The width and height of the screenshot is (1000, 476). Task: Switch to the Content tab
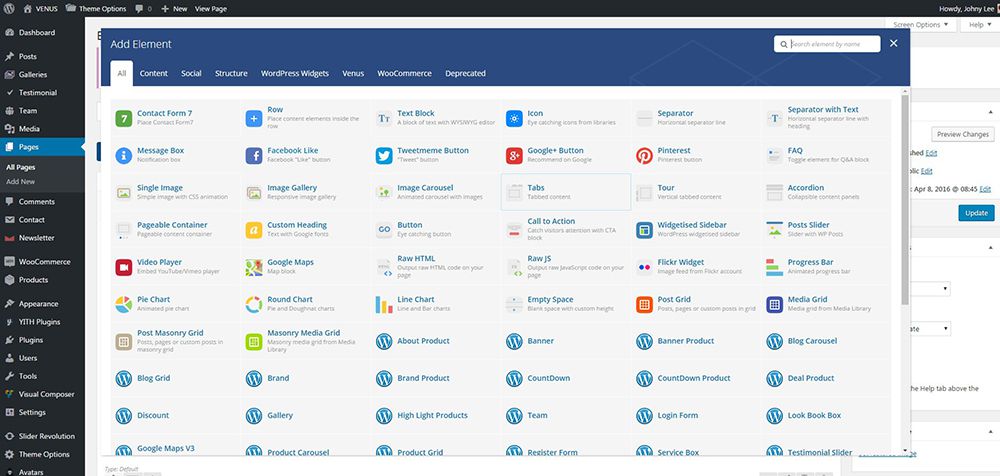[x=154, y=73]
